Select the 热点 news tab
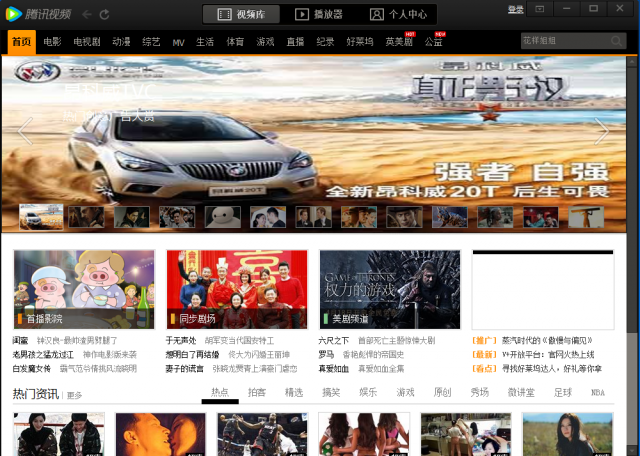640x456 pixels. 220,393
